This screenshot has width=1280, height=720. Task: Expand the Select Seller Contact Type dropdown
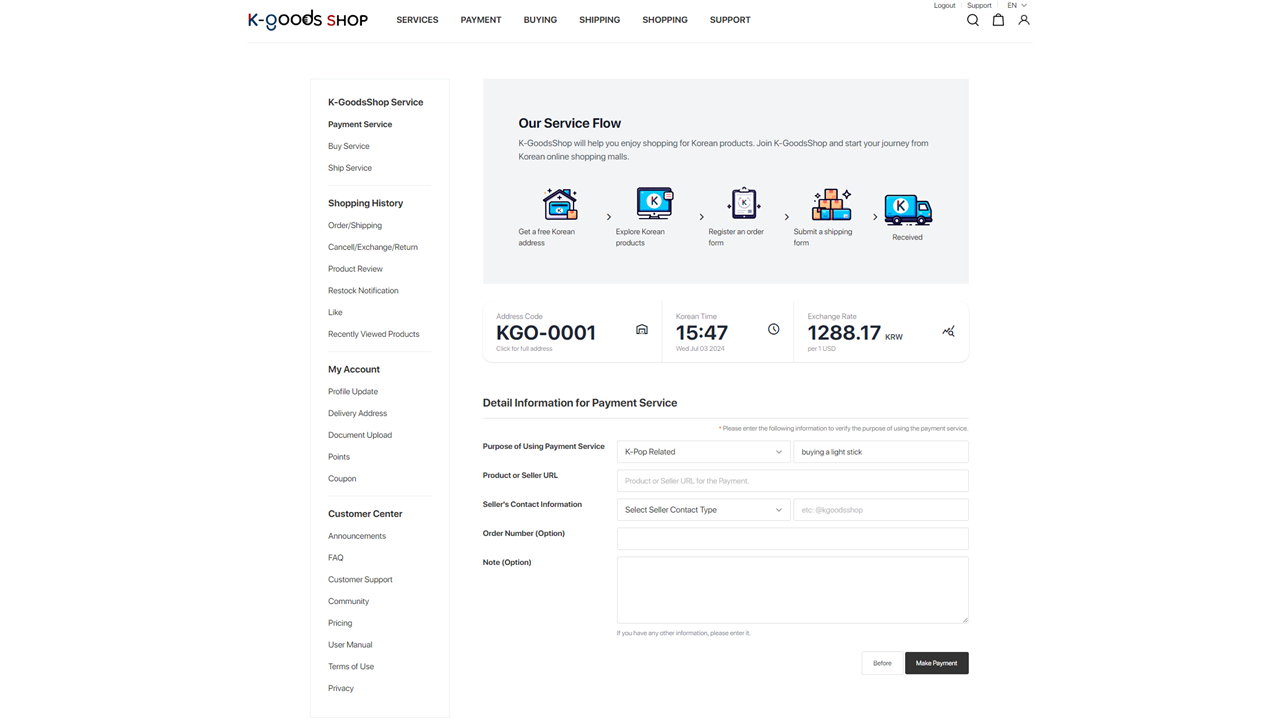click(x=703, y=510)
